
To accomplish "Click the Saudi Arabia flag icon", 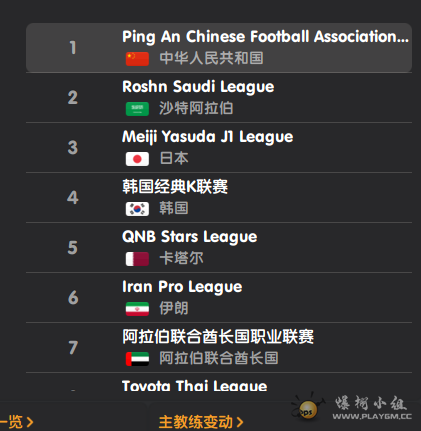I will 137,109.
